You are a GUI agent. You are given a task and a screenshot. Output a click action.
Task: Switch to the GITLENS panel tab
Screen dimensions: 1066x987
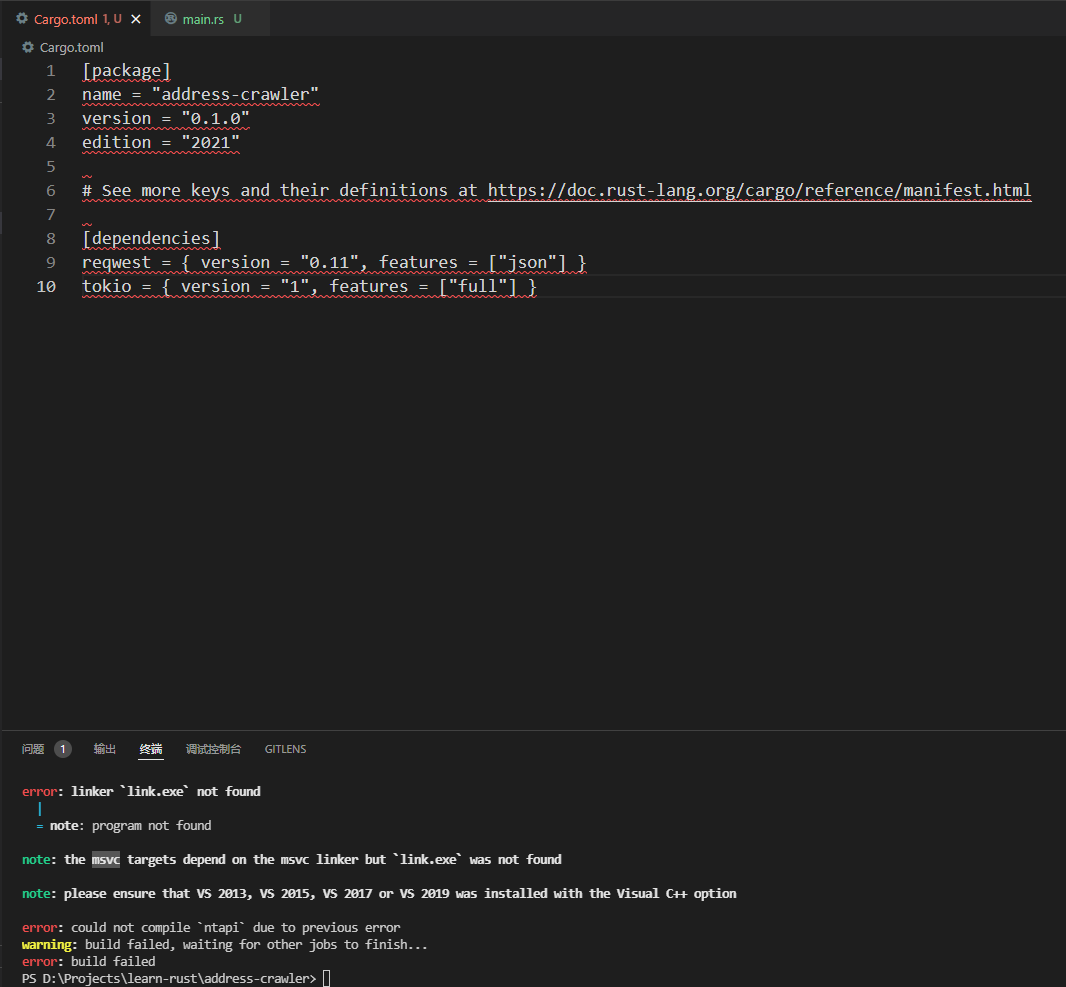(x=285, y=749)
